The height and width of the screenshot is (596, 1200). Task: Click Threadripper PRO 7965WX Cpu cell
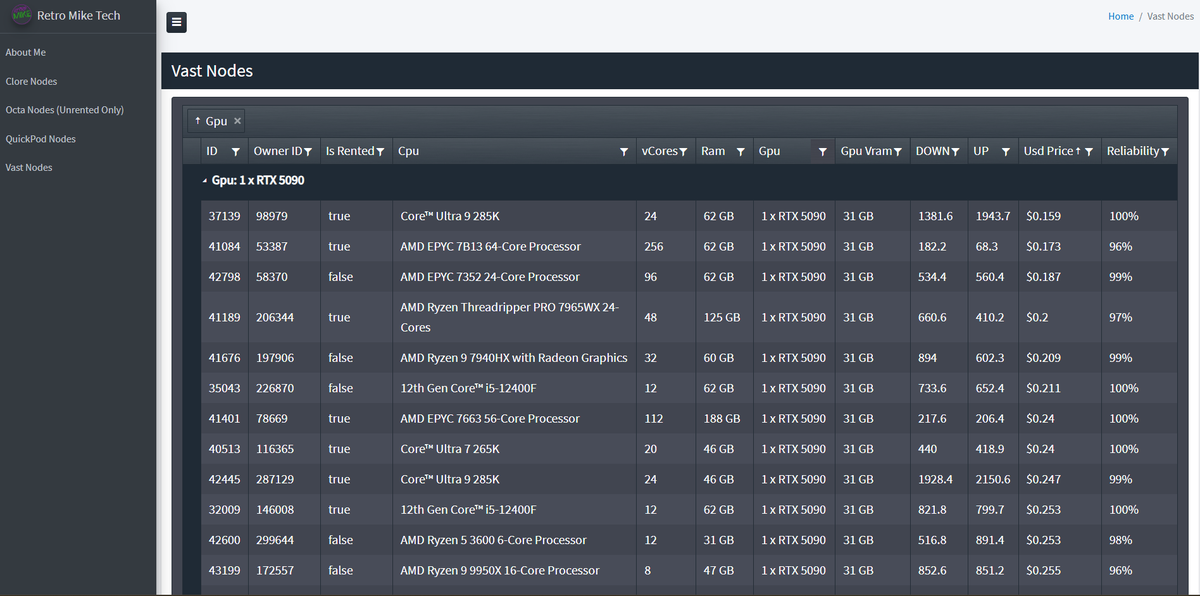pos(515,317)
